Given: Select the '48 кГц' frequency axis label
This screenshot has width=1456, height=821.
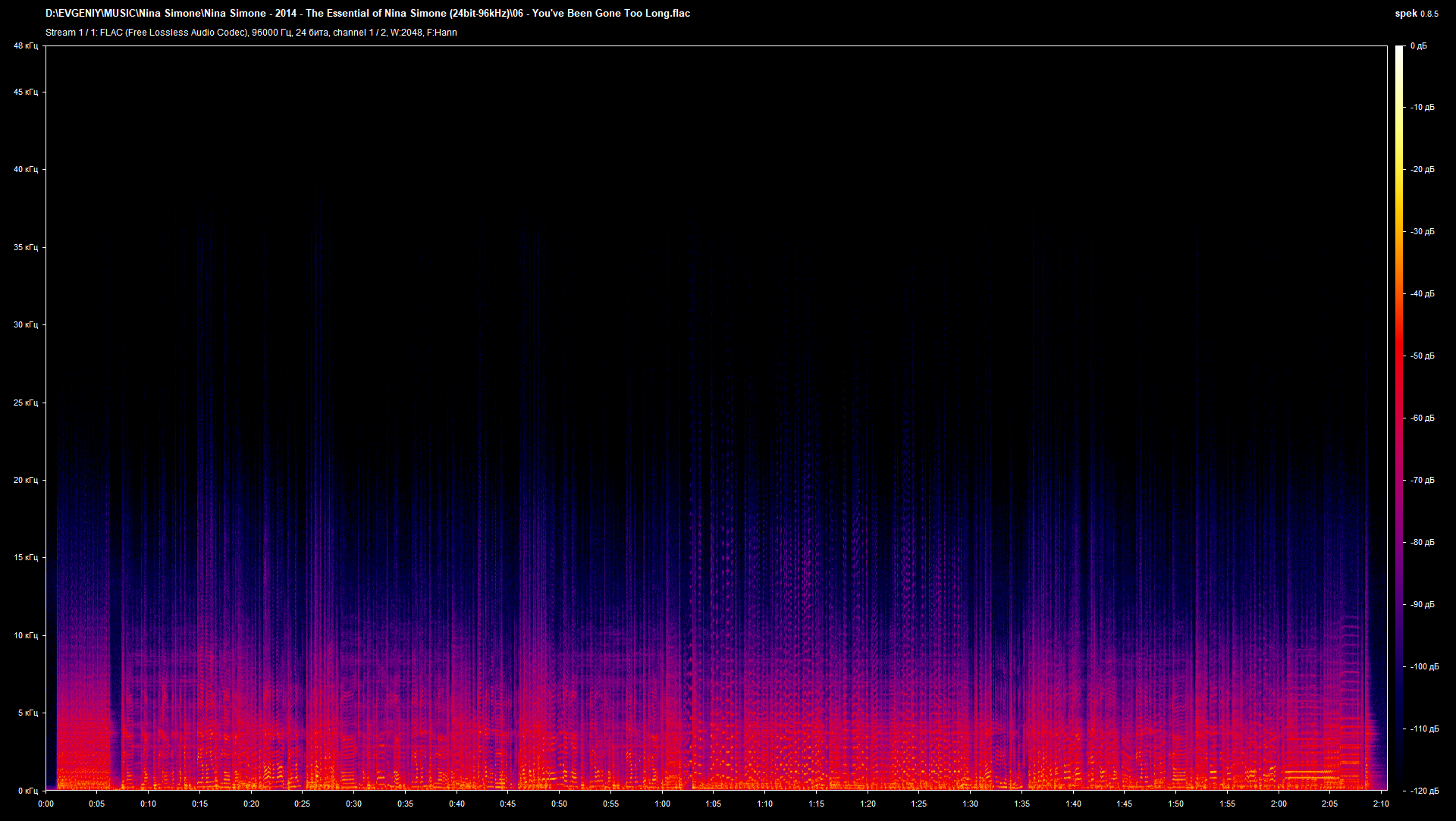Looking at the screenshot, I should (x=25, y=46).
